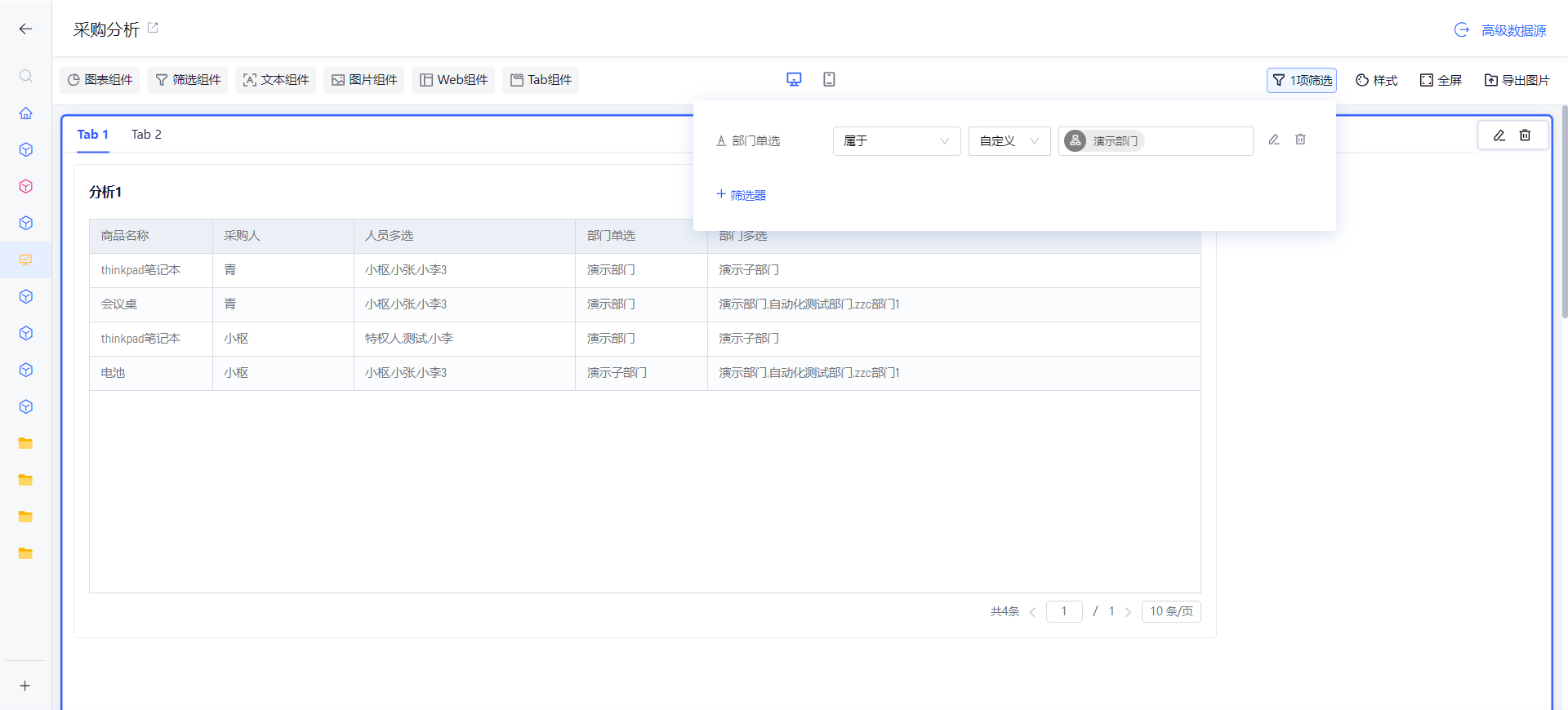This screenshot has width=1568, height=710.
Task: Click the vertical scrollbar on right
Action: [1564, 212]
